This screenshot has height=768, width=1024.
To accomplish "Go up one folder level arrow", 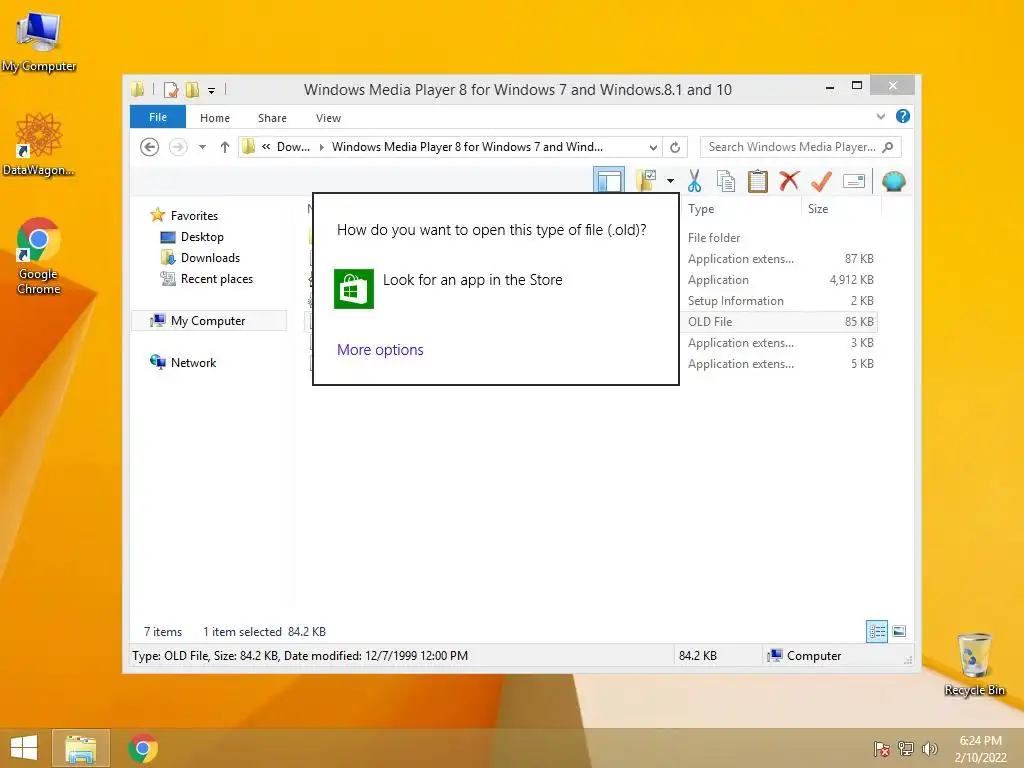I will [x=225, y=147].
